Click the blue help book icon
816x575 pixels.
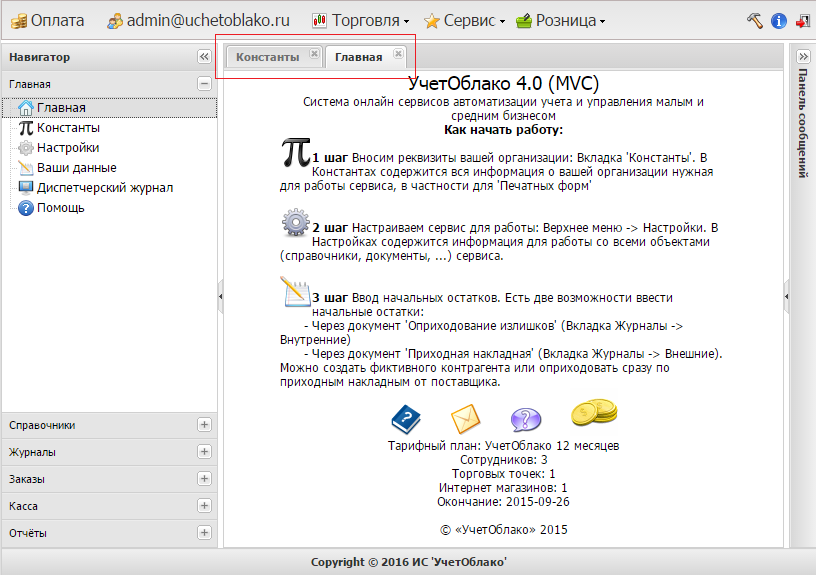pos(406,419)
